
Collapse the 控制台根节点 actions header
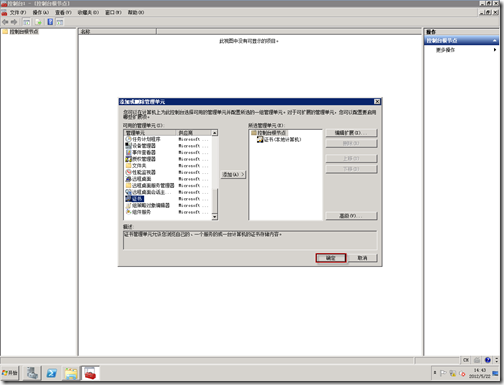pos(495,40)
